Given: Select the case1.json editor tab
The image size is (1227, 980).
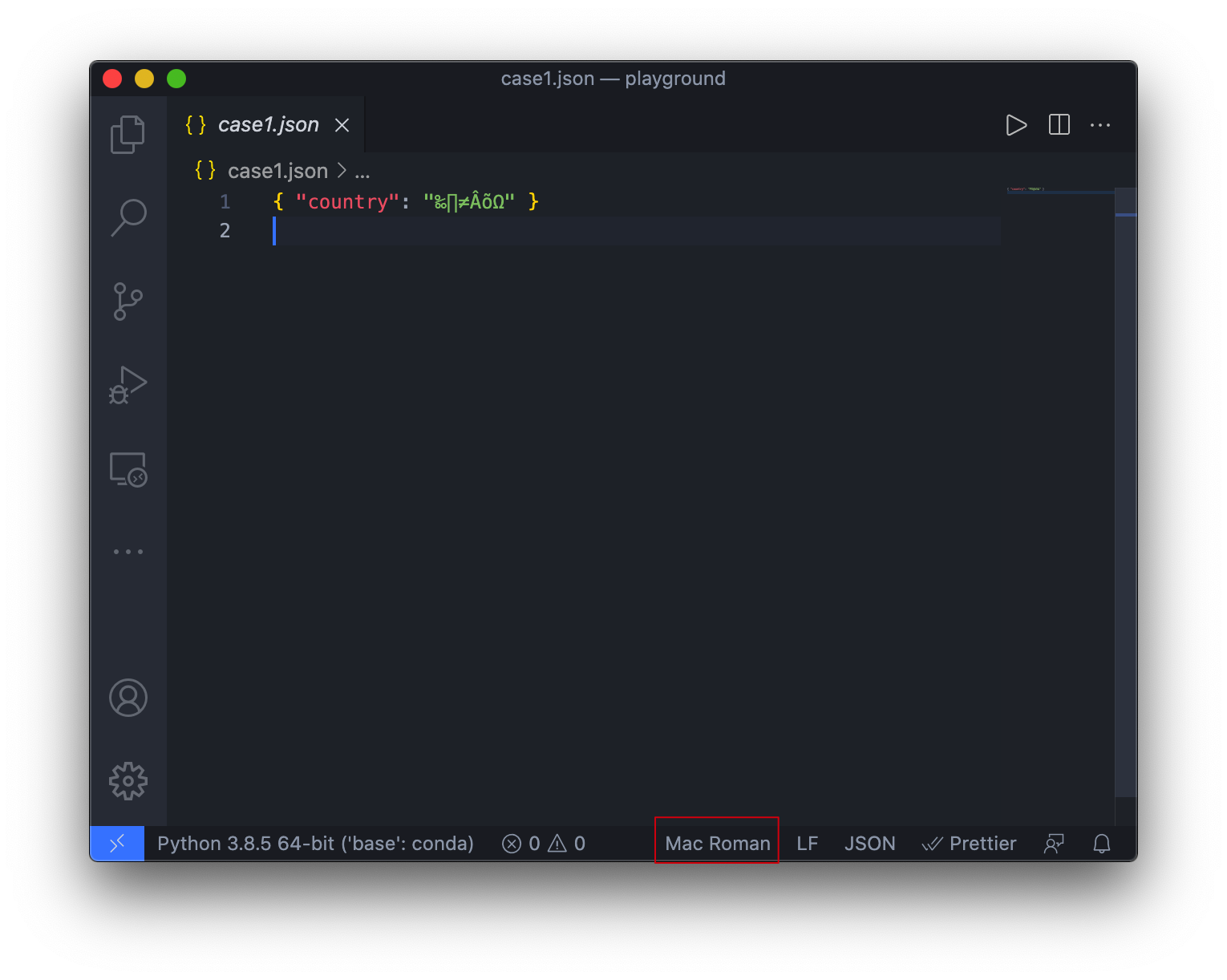Looking at the screenshot, I should (x=266, y=124).
